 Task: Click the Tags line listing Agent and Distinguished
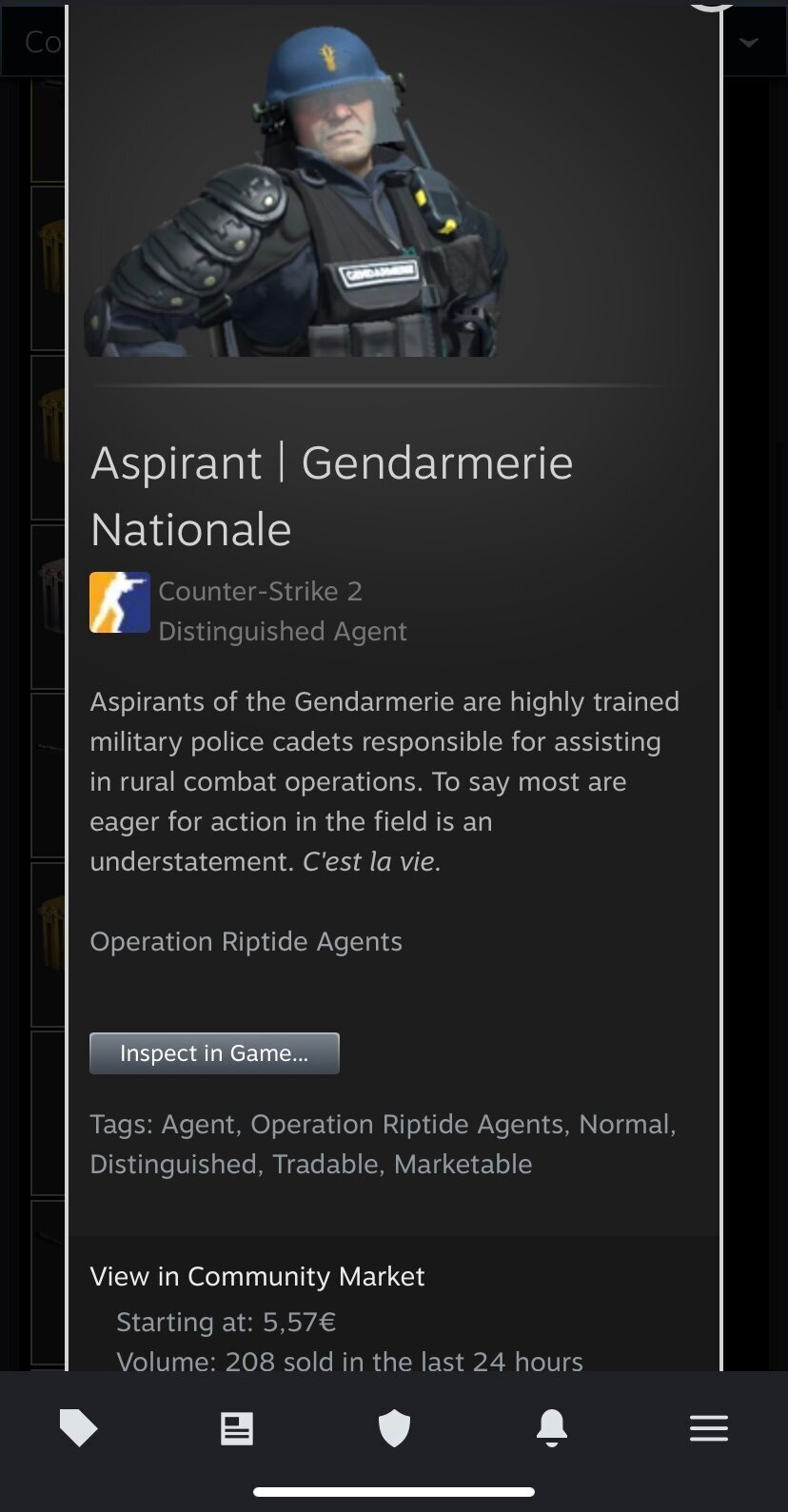pyautogui.click(x=383, y=1144)
